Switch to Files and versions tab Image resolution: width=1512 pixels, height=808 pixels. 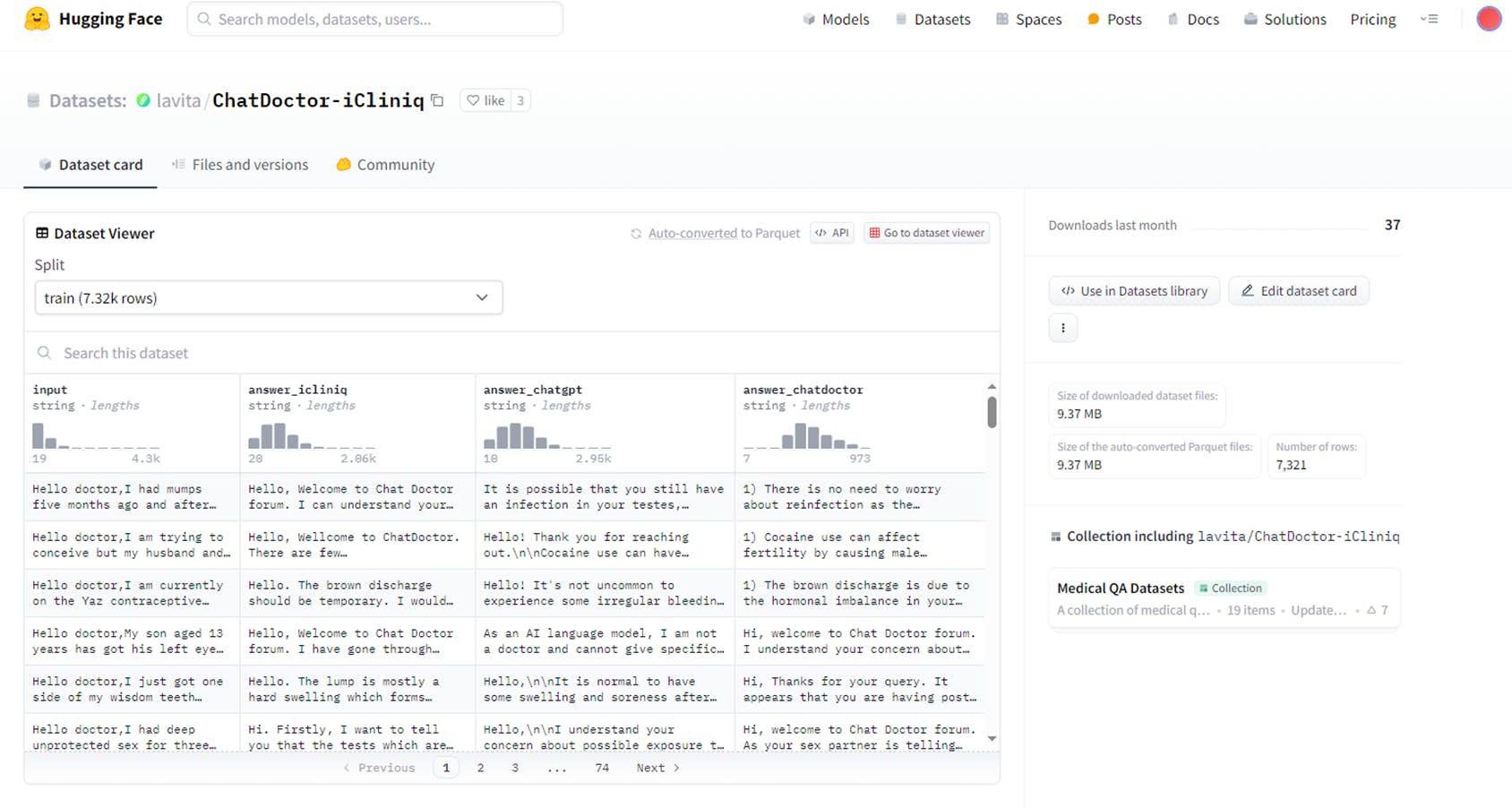click(240, 165)
